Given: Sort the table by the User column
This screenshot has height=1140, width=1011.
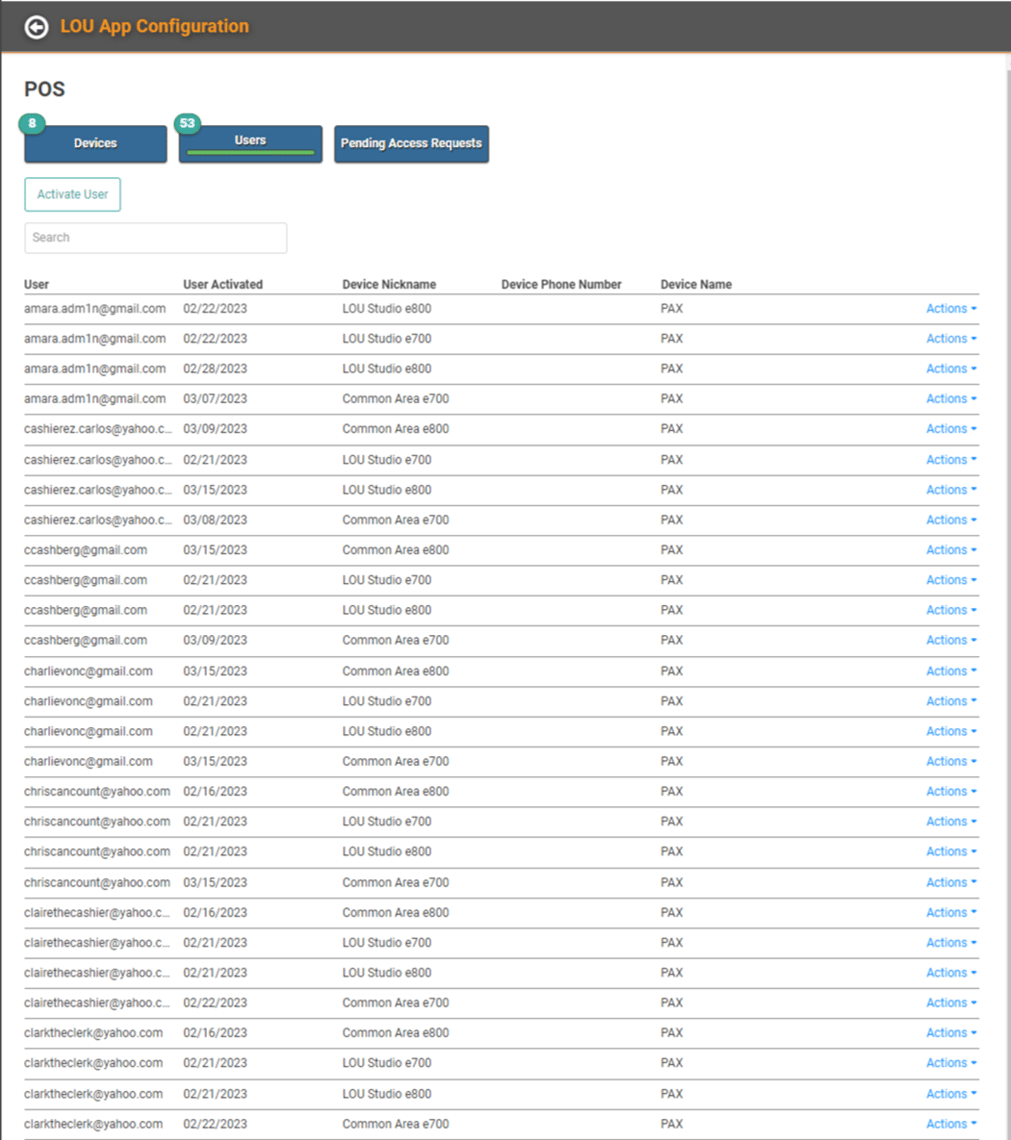Looking at the screenshot, I should tap(35, 284).
